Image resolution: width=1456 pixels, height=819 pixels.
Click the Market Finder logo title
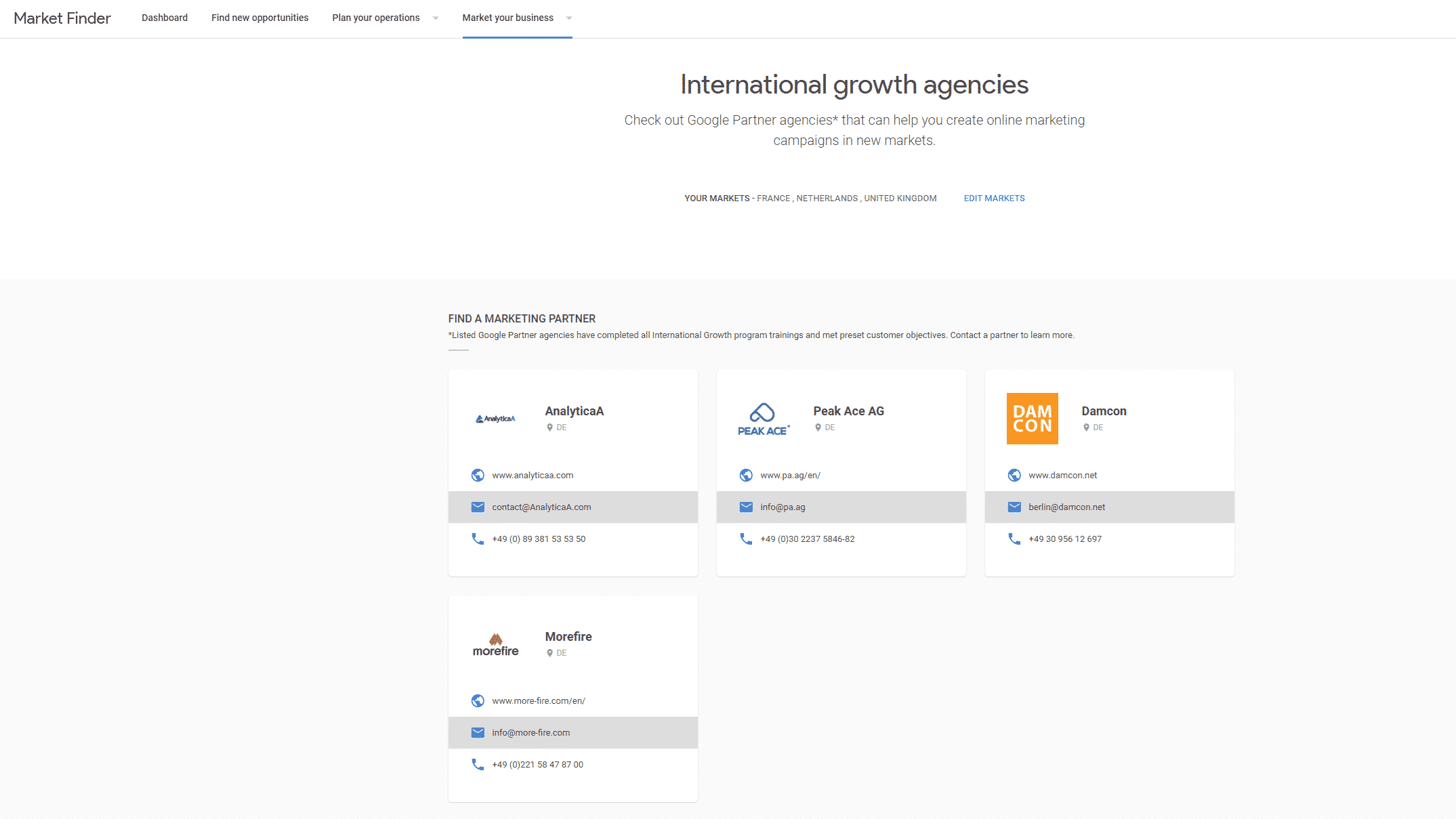pos(62,18)
